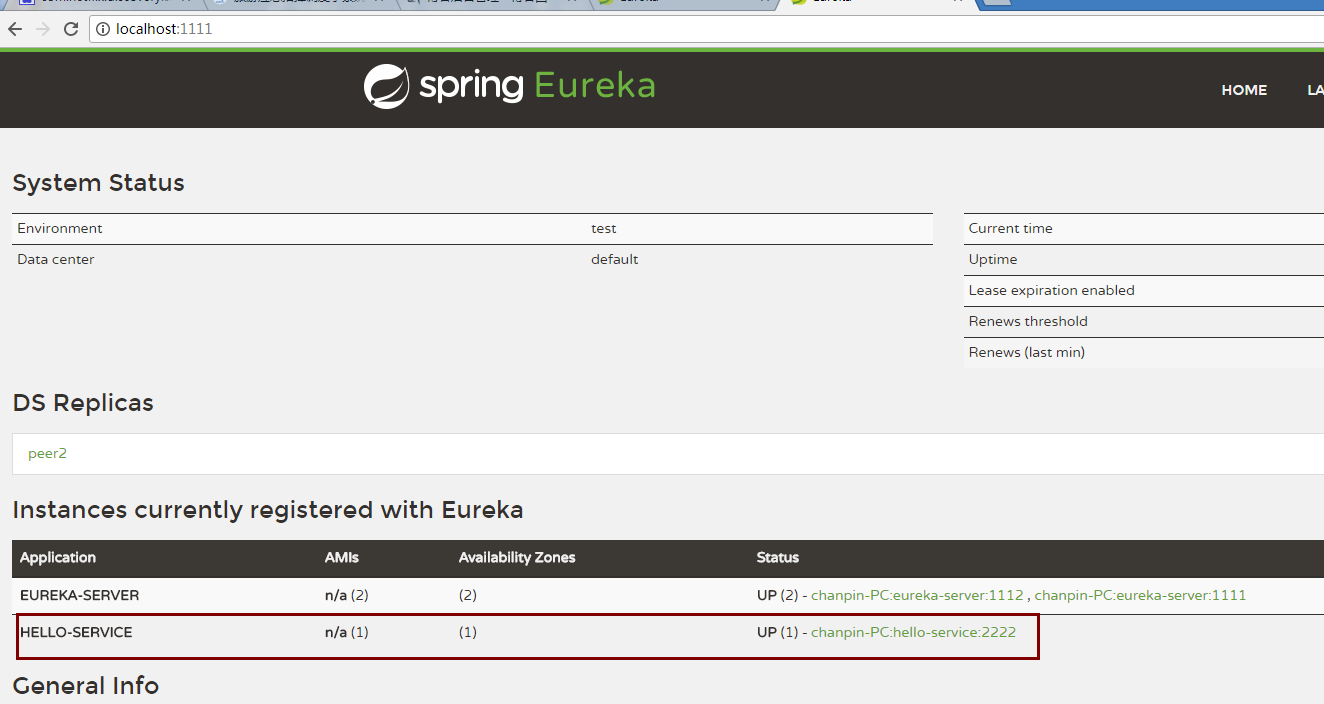Screen dimensions: 1324x704
Task: Select the Uptime label
Action: point(993,259)
